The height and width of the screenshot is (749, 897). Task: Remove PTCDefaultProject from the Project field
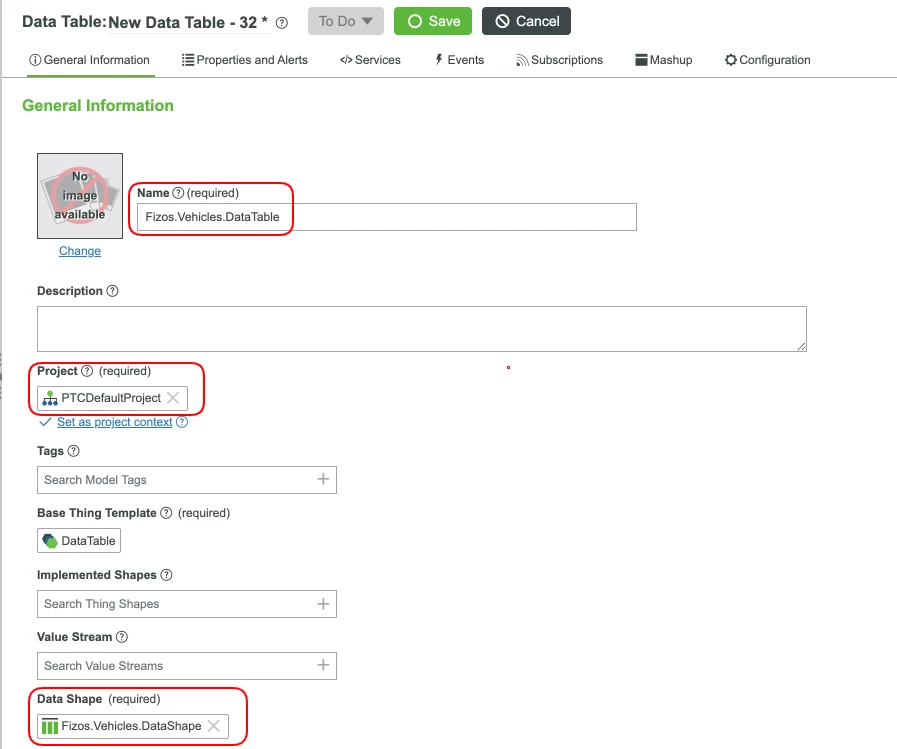point(173,398)
